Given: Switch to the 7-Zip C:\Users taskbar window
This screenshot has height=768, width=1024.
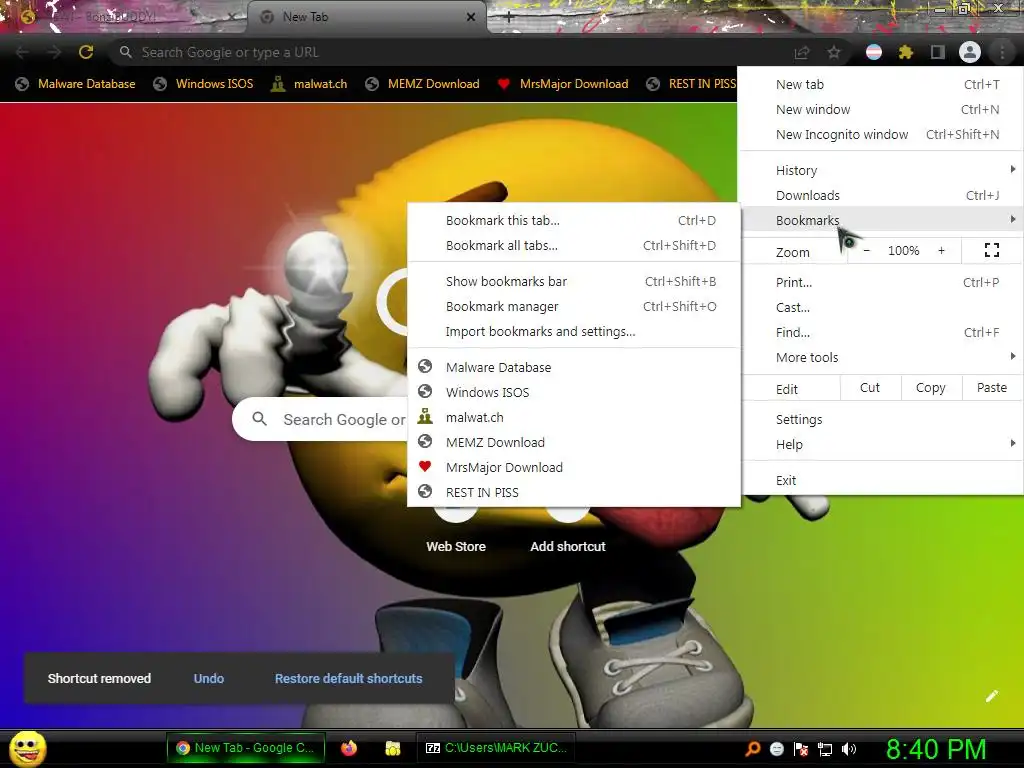Looking at the screenshot, I should 496,748.
